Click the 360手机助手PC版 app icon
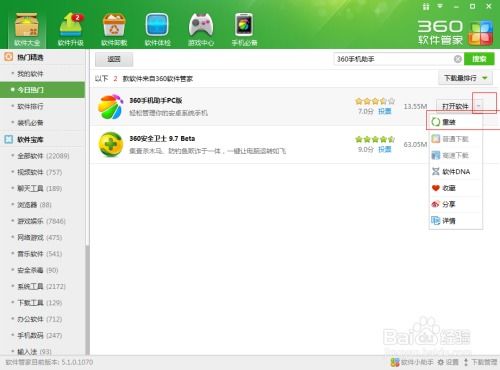Screen dimensions: 500x370 111,107
